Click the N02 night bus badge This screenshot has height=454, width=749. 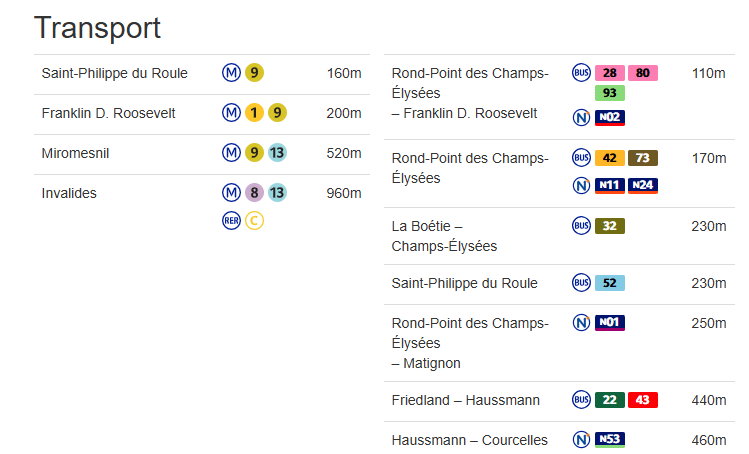pyautogui.click(x=610, y=118)
